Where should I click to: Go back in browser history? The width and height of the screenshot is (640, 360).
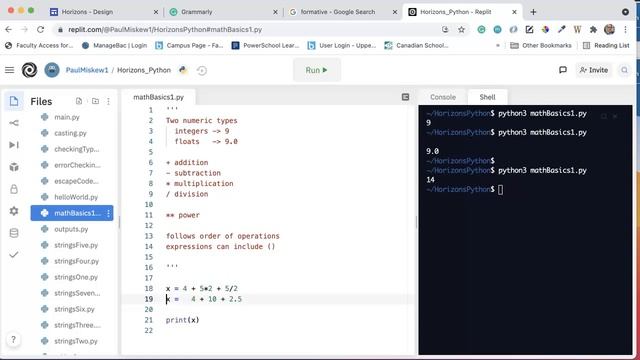point(9,29)
